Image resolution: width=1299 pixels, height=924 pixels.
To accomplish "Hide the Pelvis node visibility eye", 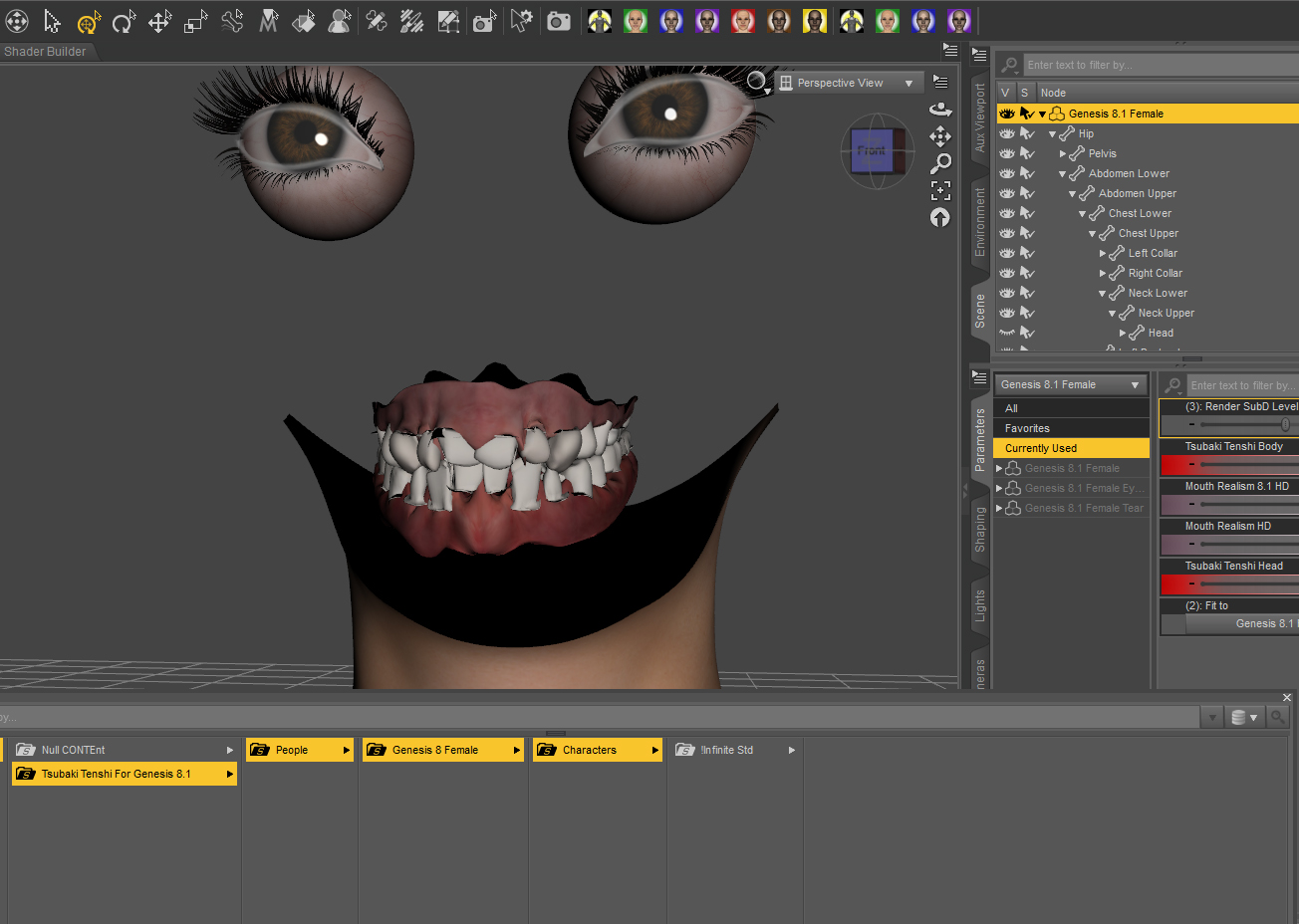I will (x=1007, y=153).
